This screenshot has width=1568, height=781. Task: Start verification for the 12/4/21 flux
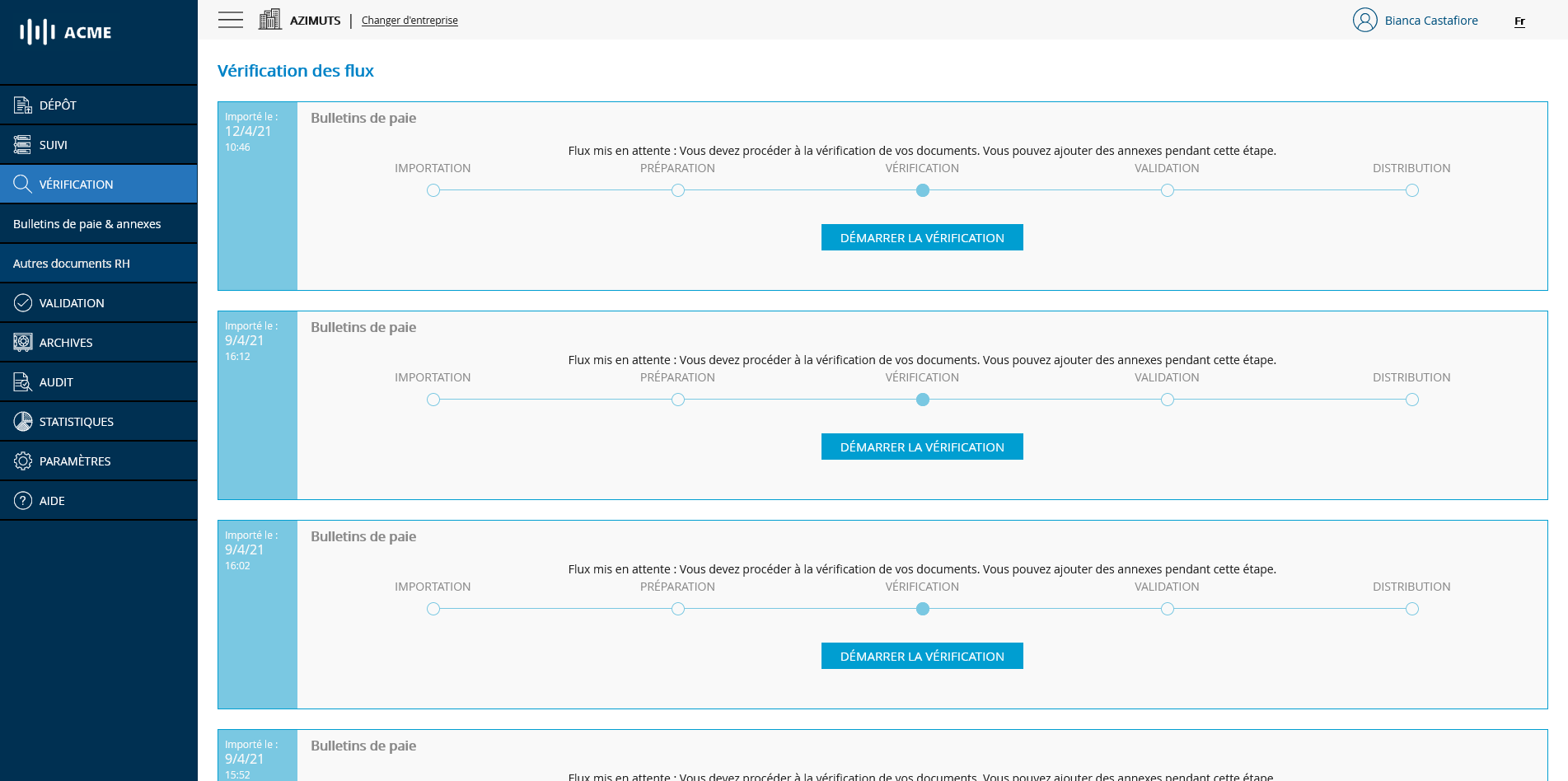click(x=922, y=237)
